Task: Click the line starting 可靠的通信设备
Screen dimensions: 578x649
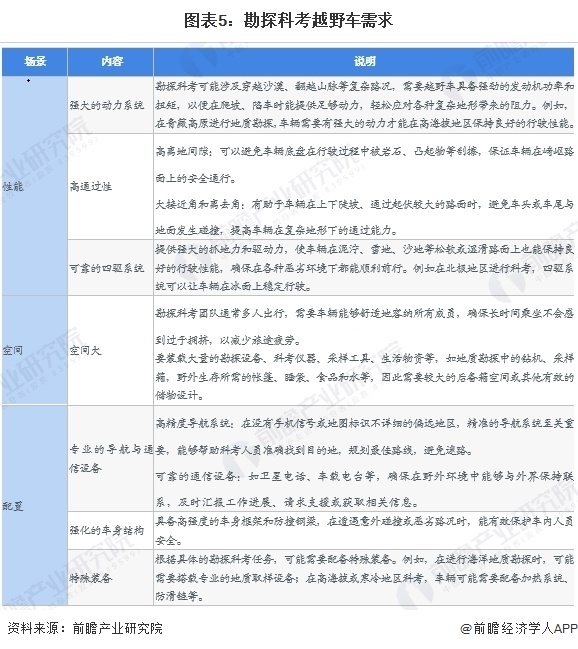Action: click(364, 489)
